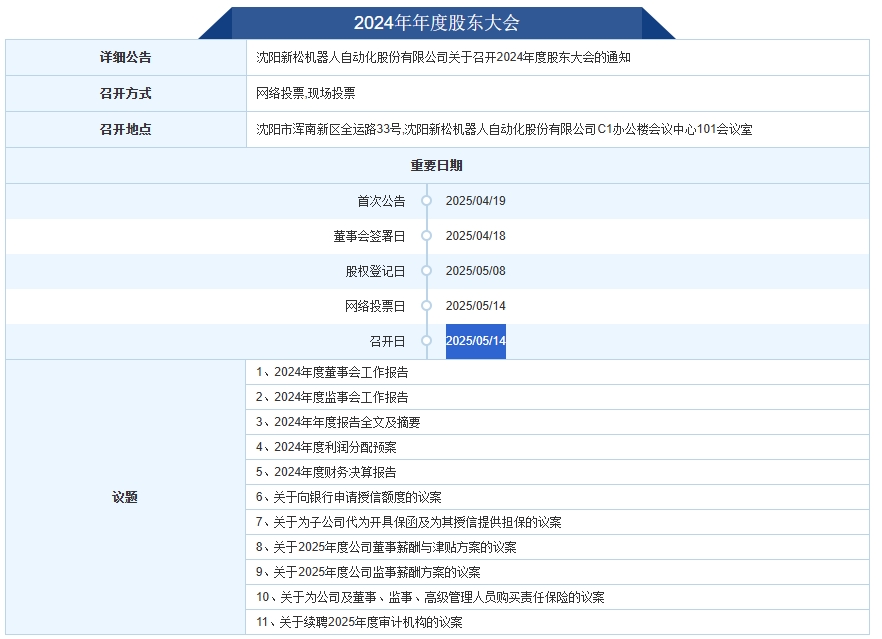Click the timeline marker for 股权登记日
882x639 pixels.
[427, 271]
